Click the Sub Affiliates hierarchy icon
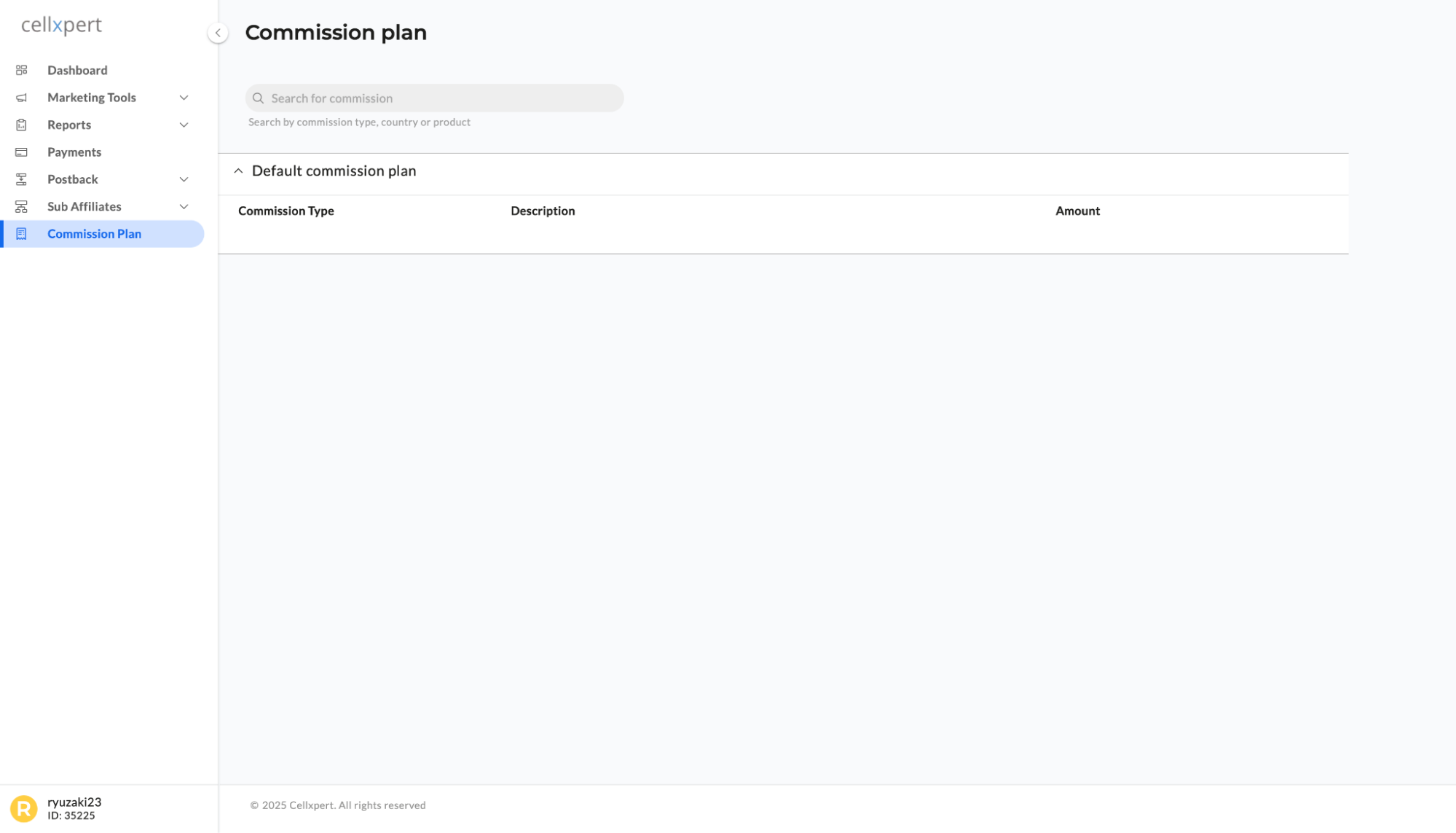The height and width of the screenshot is (833, 1456). click(22, 207)
